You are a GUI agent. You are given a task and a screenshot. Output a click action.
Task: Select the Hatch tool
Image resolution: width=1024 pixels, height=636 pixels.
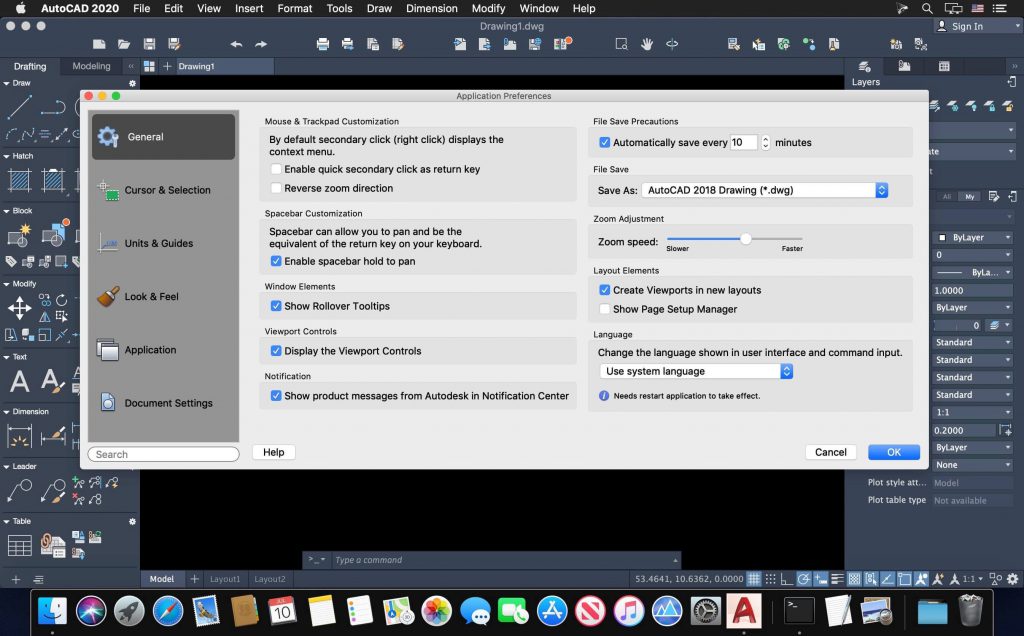[x=19, y=180]
